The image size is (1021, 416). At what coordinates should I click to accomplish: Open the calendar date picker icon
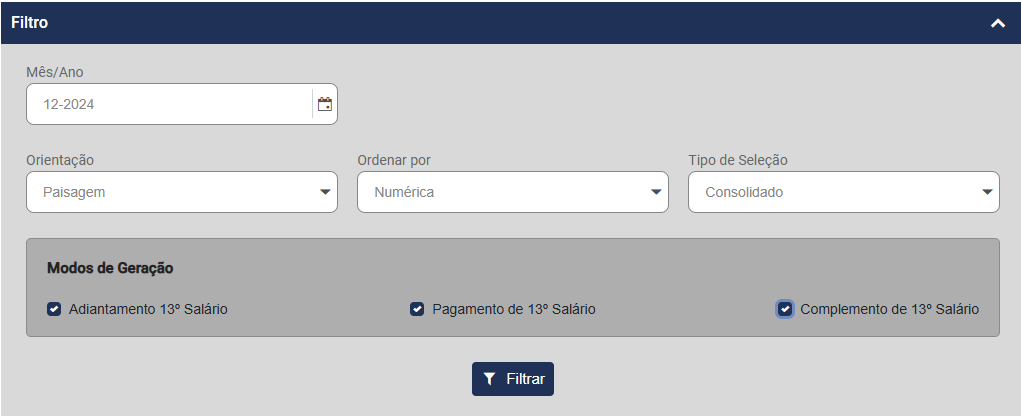point(324,104)
